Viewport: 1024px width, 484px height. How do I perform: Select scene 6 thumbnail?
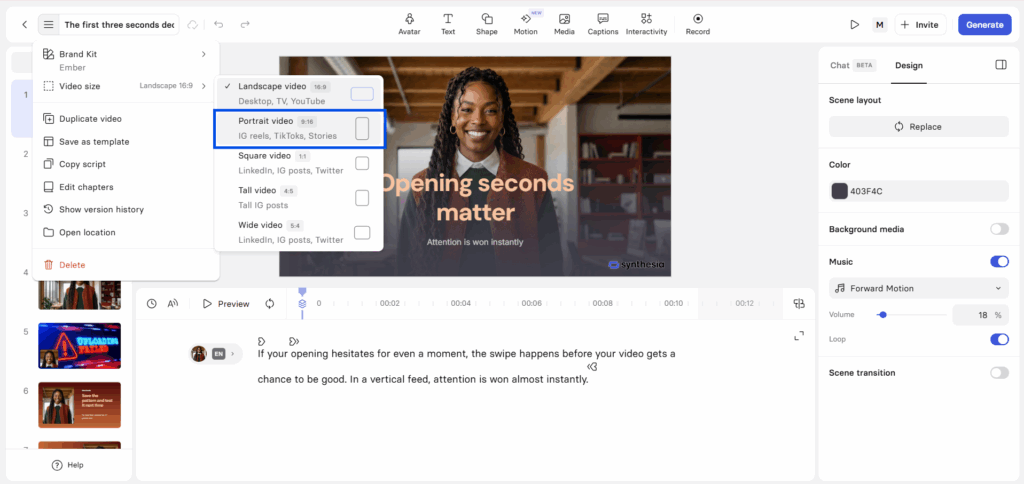[x=80, y=405]
